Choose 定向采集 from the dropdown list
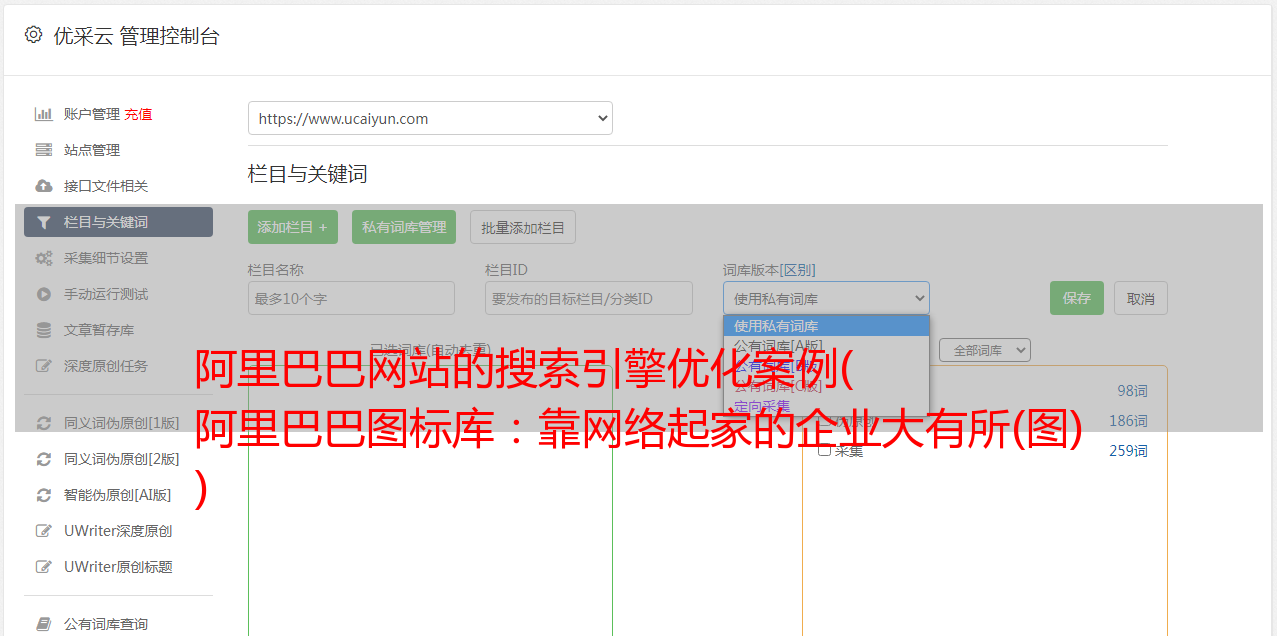 click(x=826, y=406)
